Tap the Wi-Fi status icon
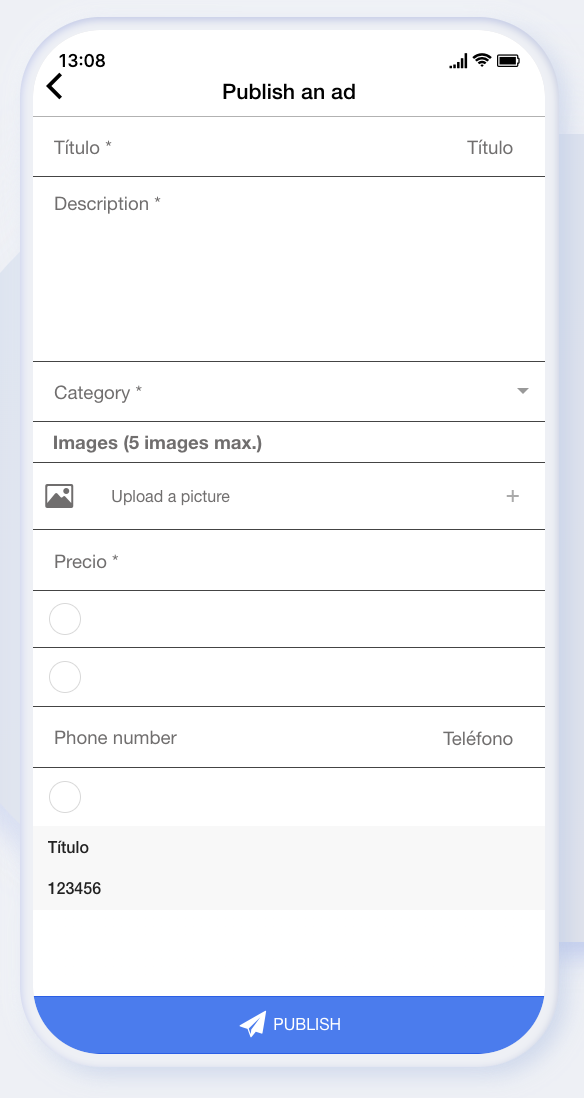 (482, 60)
